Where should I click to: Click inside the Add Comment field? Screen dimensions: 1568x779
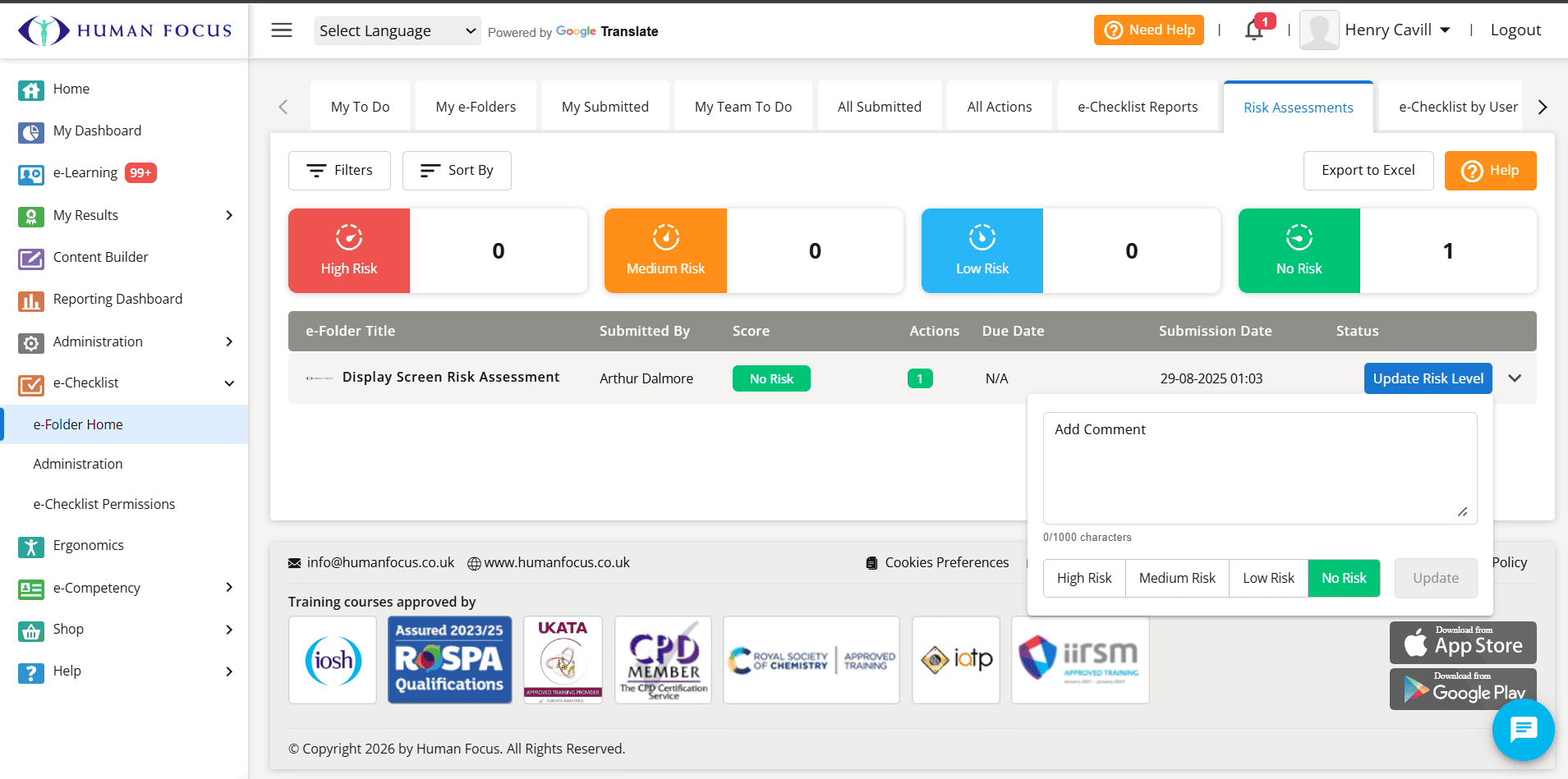click(1259, 468)
